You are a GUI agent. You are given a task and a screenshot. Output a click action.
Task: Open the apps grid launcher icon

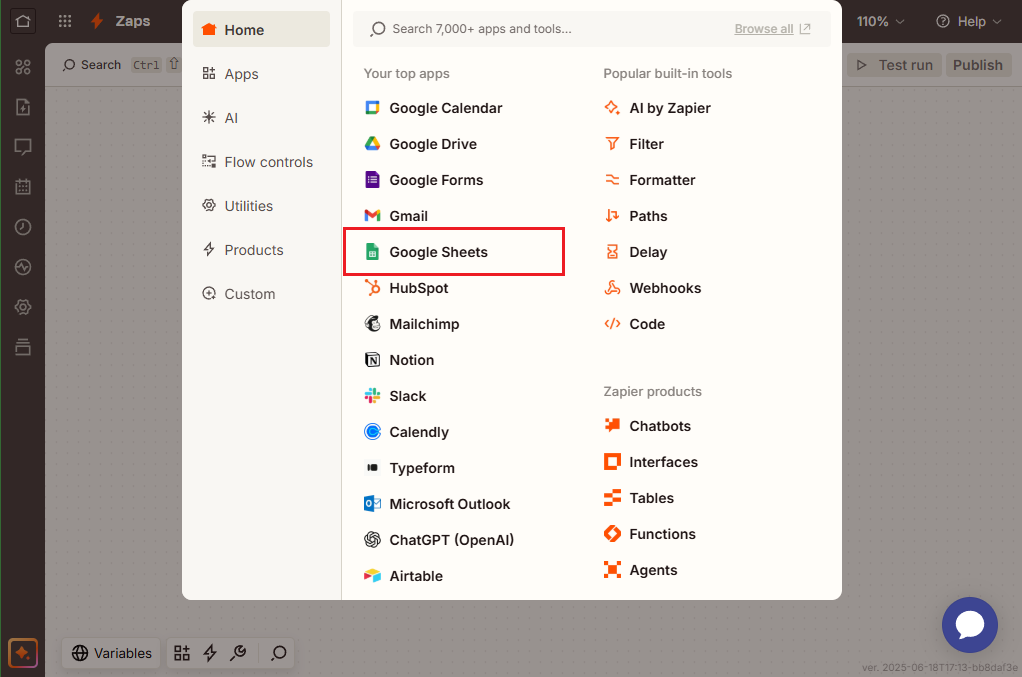(x=65, y=21)
